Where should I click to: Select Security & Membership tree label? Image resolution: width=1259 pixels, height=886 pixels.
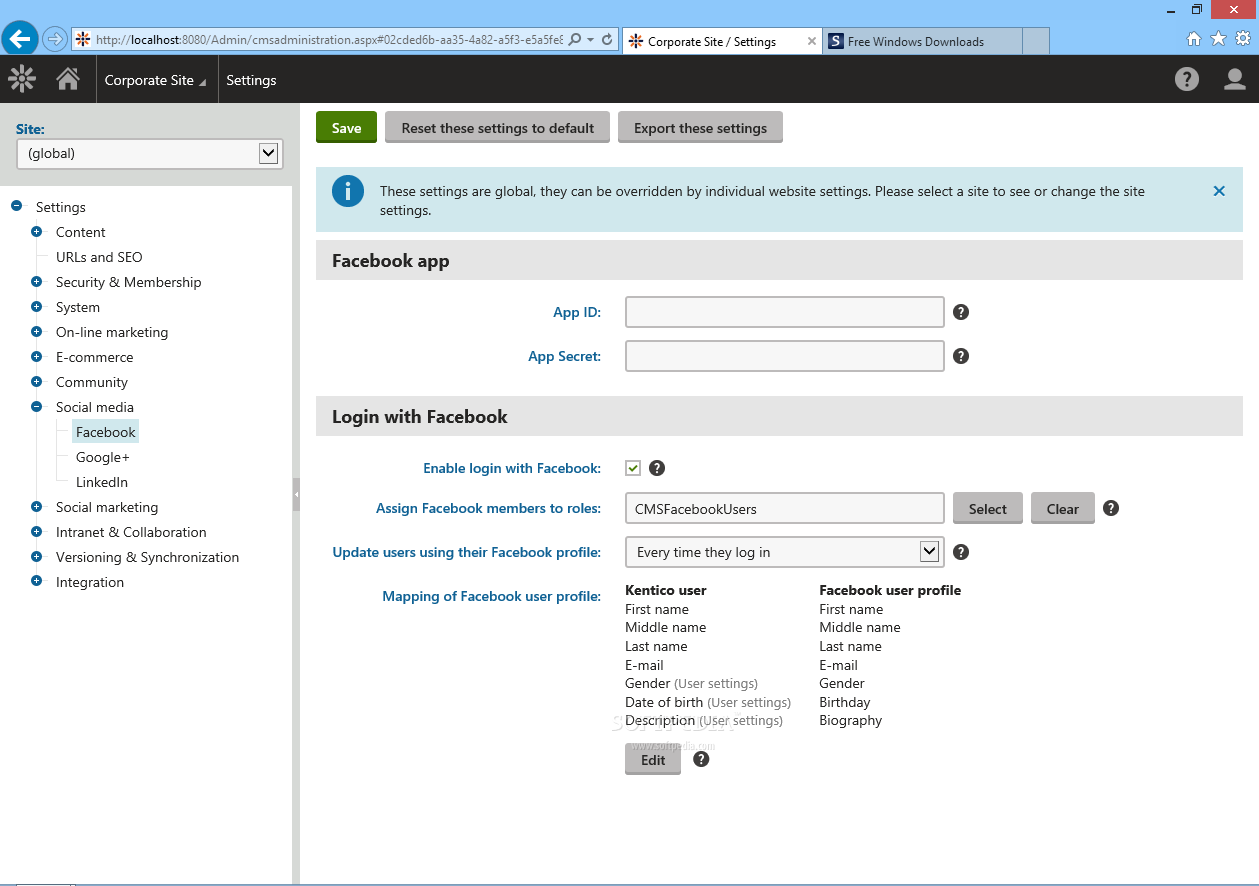click(x=128, y=282)
